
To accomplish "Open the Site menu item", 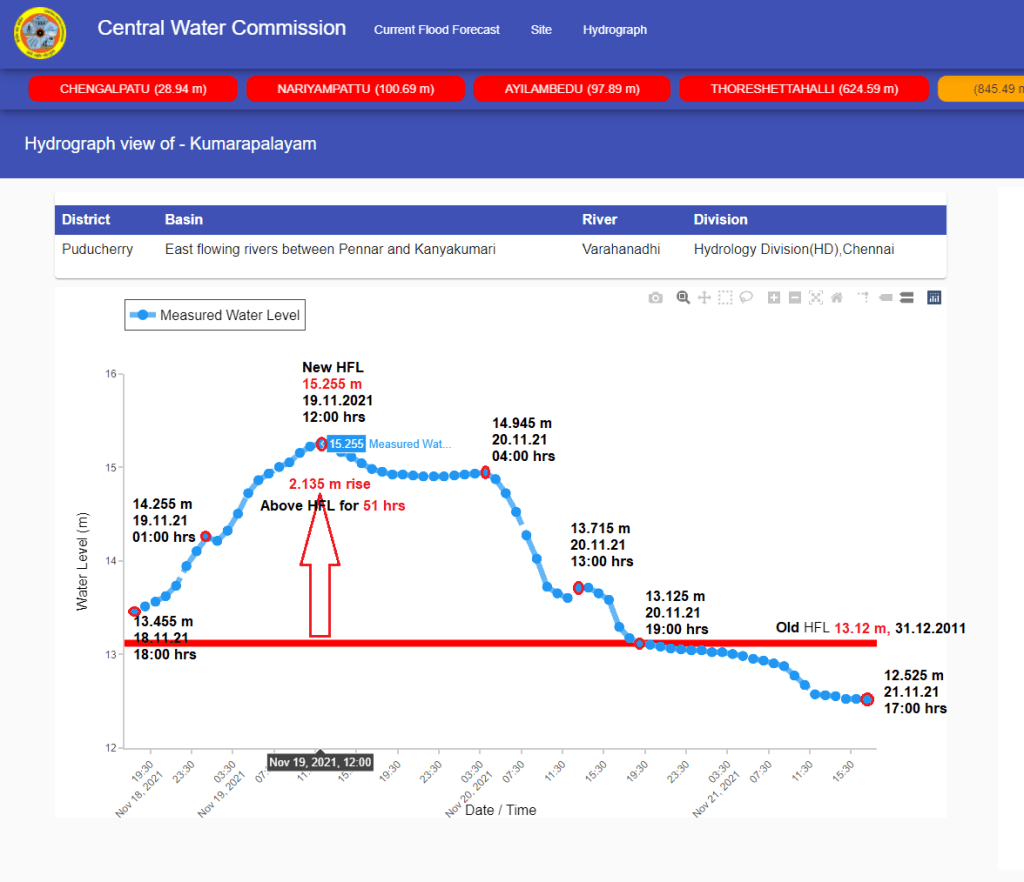I will pyautogui.click(x=541, y=30).
